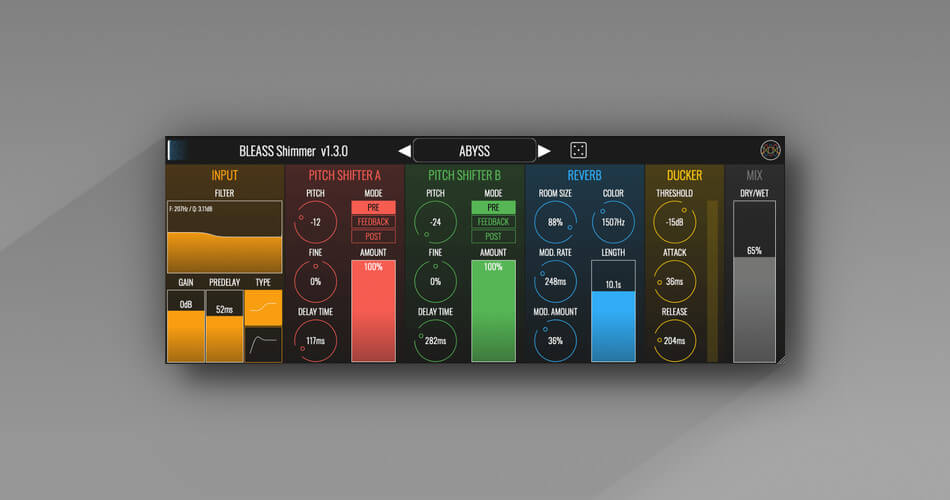Click the Pitch Shifter A pitch knob
This screenshot has height=500, width=950.
pos(314,222)
